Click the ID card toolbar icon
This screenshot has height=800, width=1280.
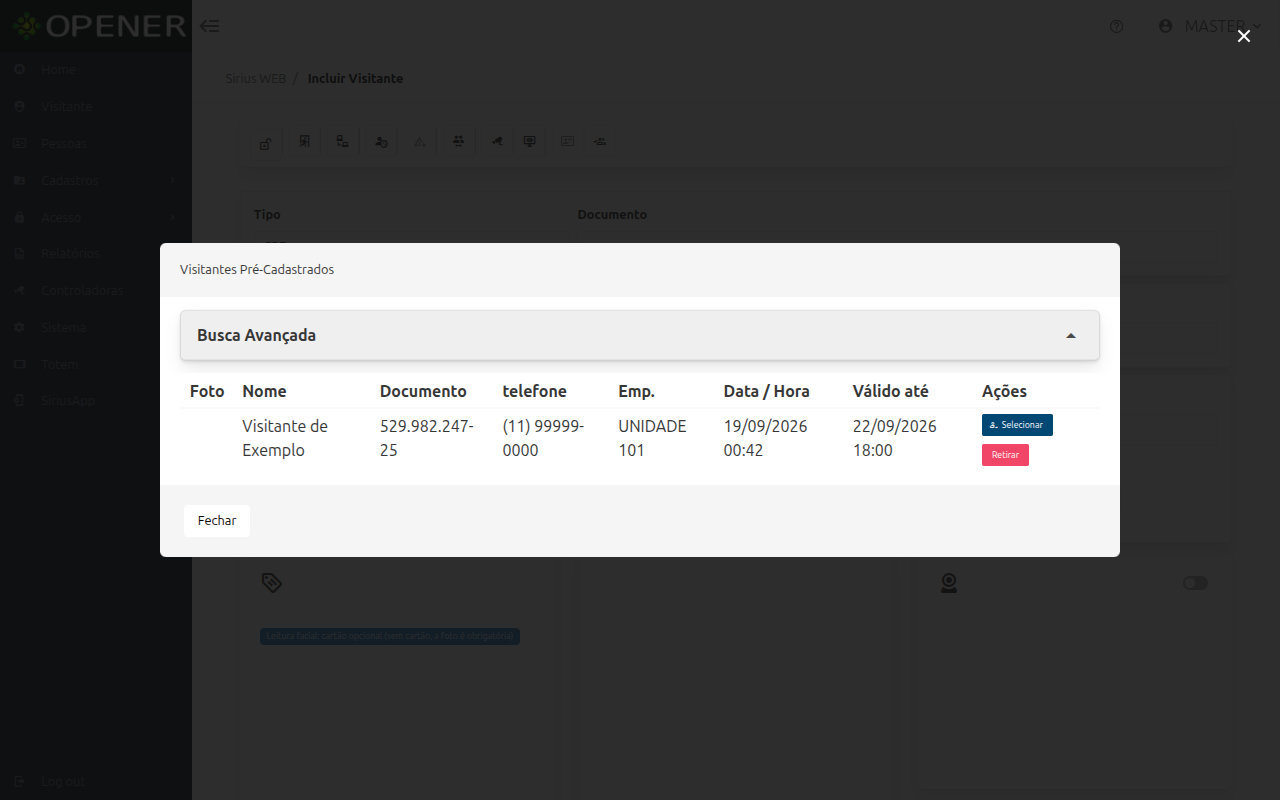pos(567,141)
